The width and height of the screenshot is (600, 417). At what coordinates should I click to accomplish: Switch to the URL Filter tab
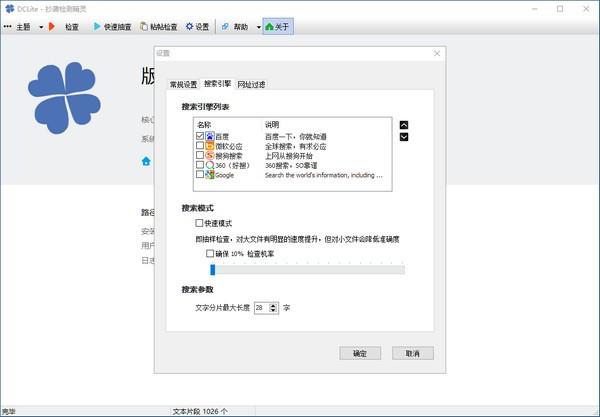point(251,84)
